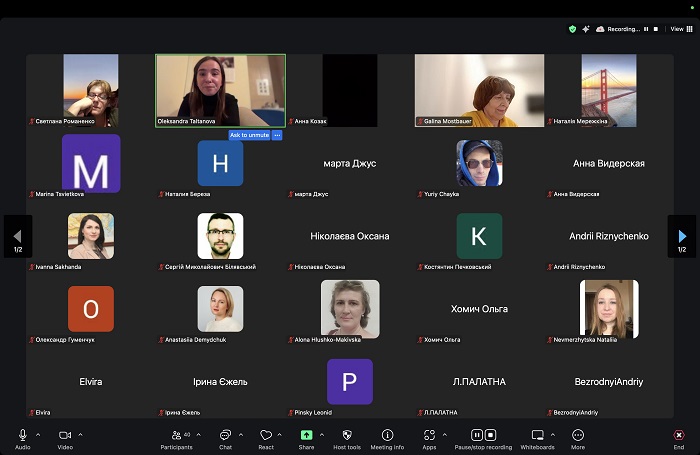Open the Chat panel

pyautogui.click(x=225, y=436)
